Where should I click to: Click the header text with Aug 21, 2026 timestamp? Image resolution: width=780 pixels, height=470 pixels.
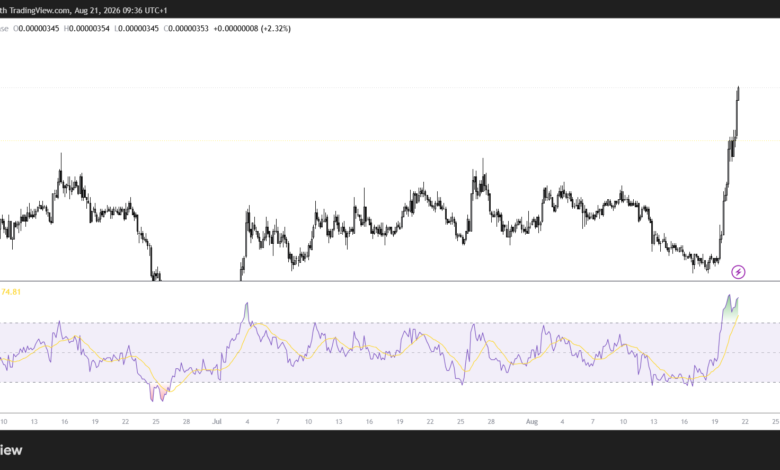pyautogui.click(x=84, y=10)
